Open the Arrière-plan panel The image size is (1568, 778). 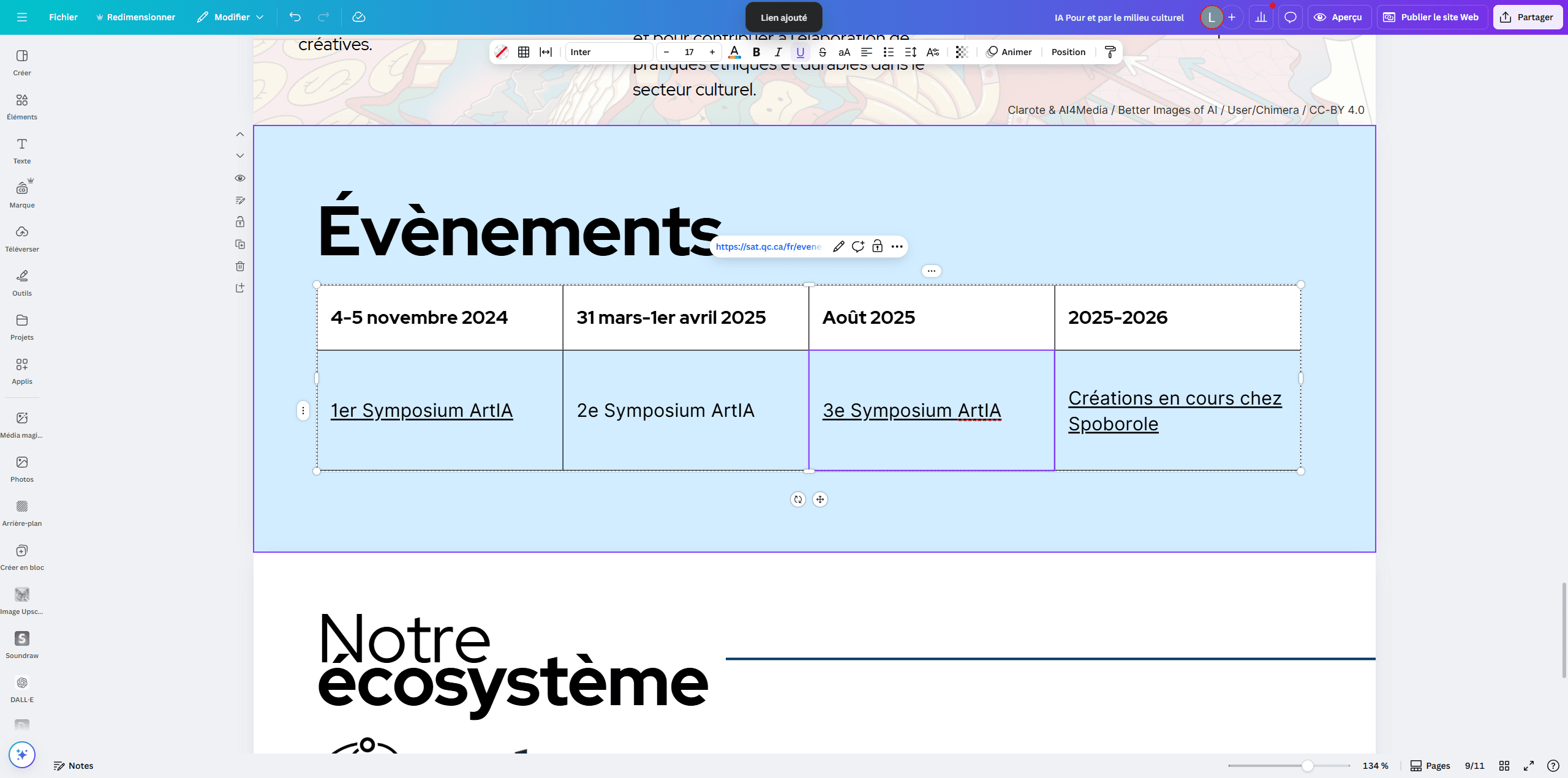(x=22, y=513)
